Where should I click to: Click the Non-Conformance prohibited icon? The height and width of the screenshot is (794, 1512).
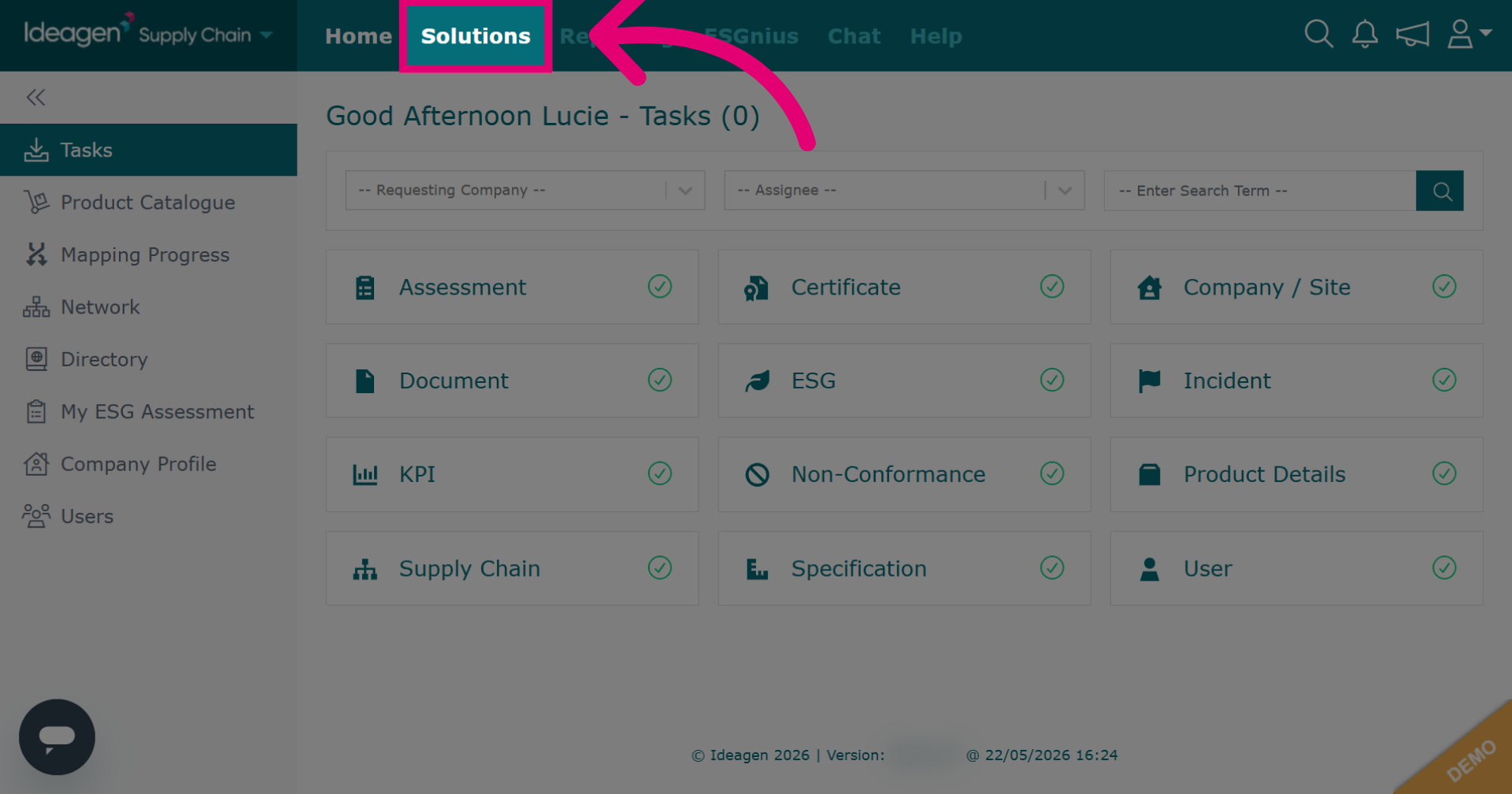point(757,474)
